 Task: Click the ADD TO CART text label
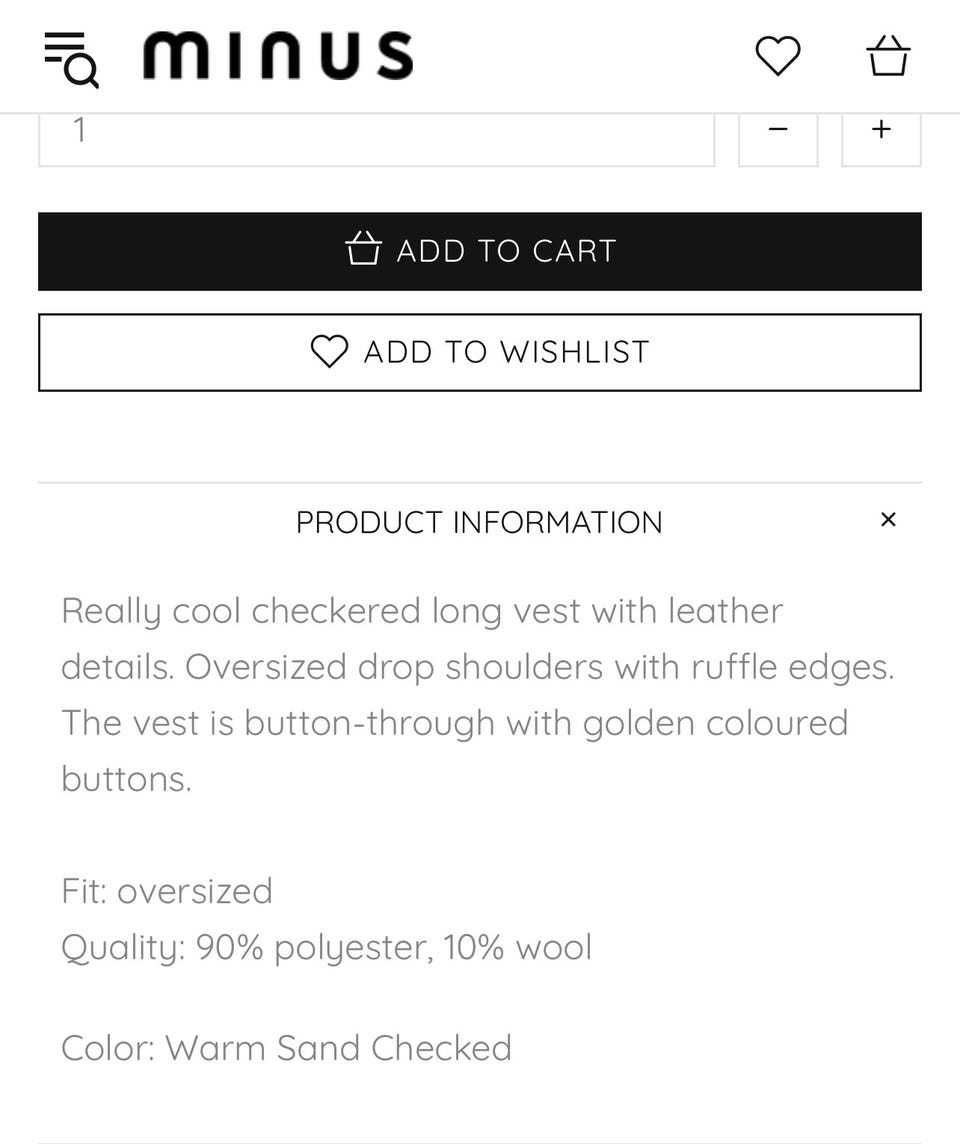pyautogui.click(x=506, y=251)
